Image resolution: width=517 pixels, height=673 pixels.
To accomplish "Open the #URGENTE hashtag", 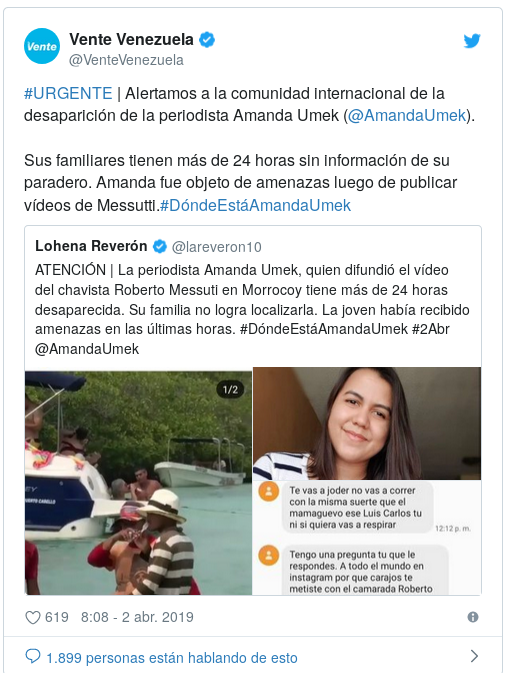I will [x=68, y=94].
